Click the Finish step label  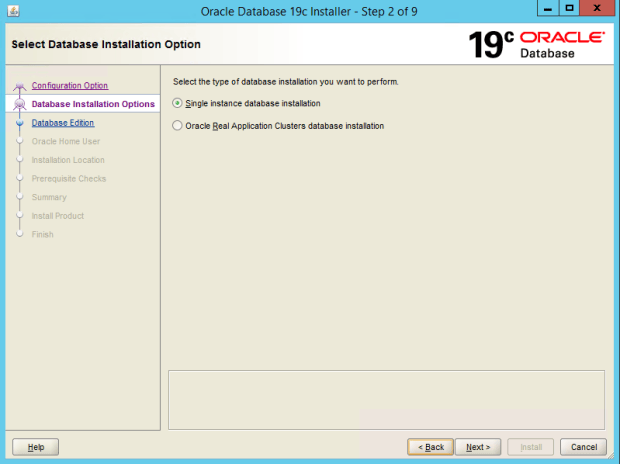click(42, 234)
